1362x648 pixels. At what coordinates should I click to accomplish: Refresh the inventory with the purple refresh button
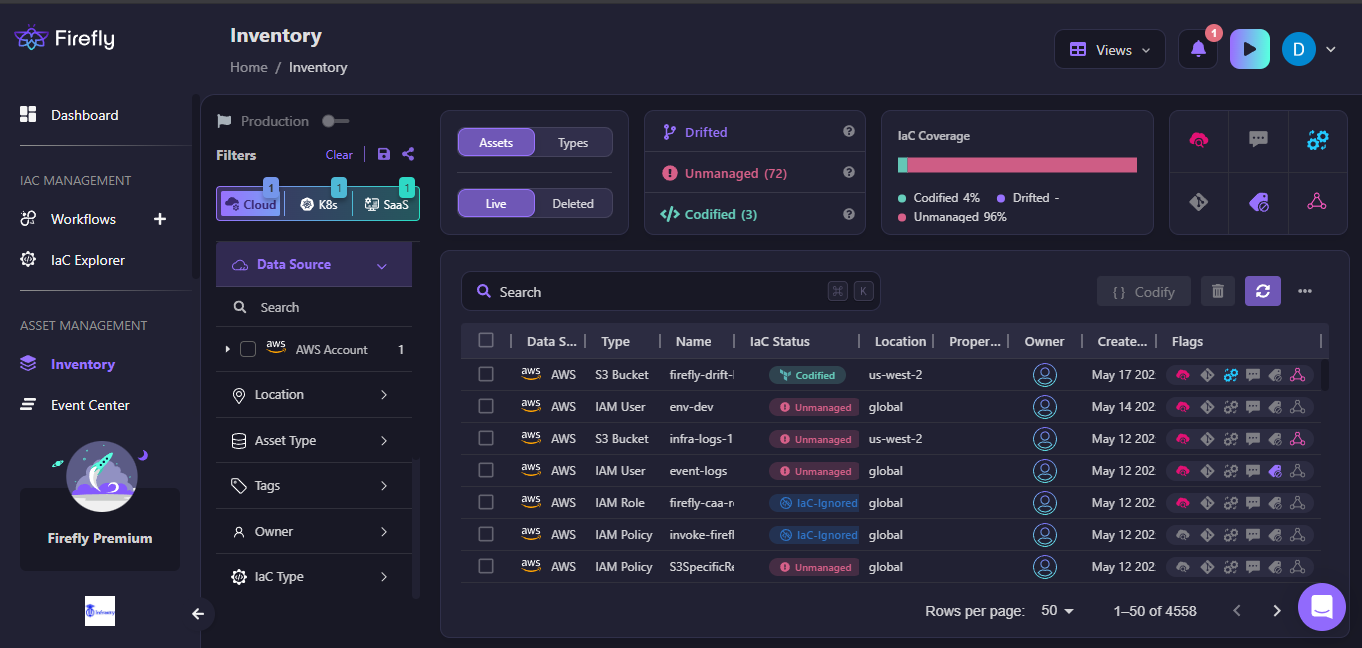(x=1263, y=291)
